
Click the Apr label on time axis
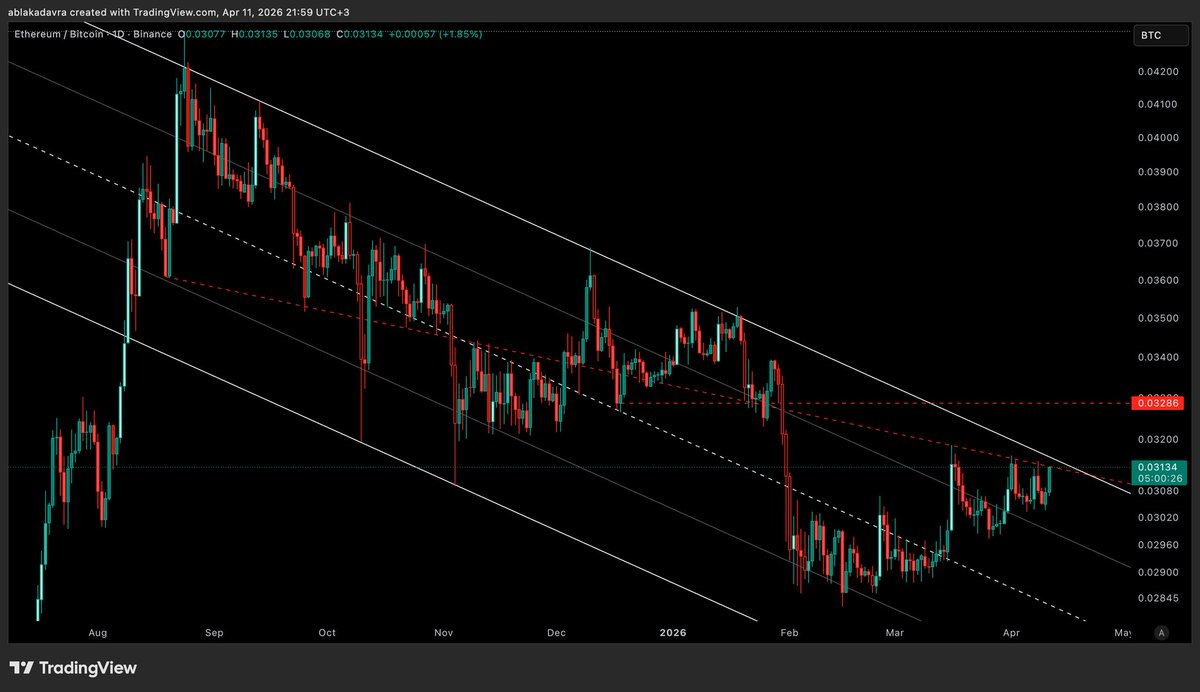(x=1012, y=632)
